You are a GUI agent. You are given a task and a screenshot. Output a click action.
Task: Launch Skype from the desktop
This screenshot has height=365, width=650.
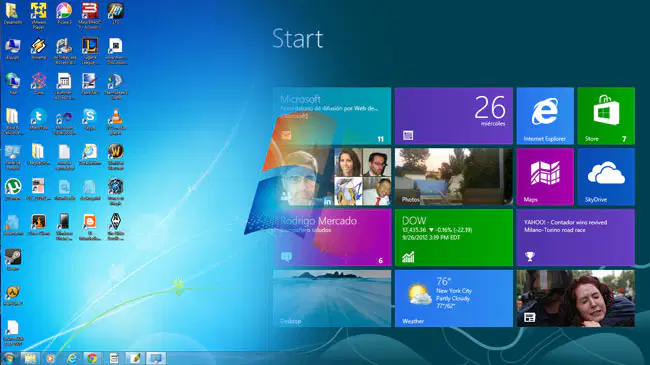(90, 119)
